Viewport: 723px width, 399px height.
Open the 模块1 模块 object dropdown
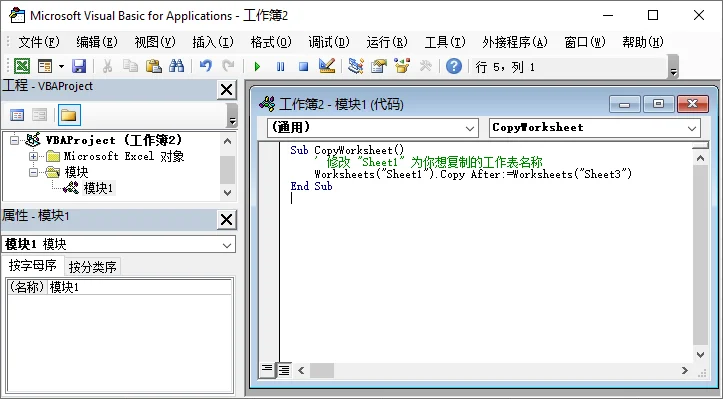point(226,245)
